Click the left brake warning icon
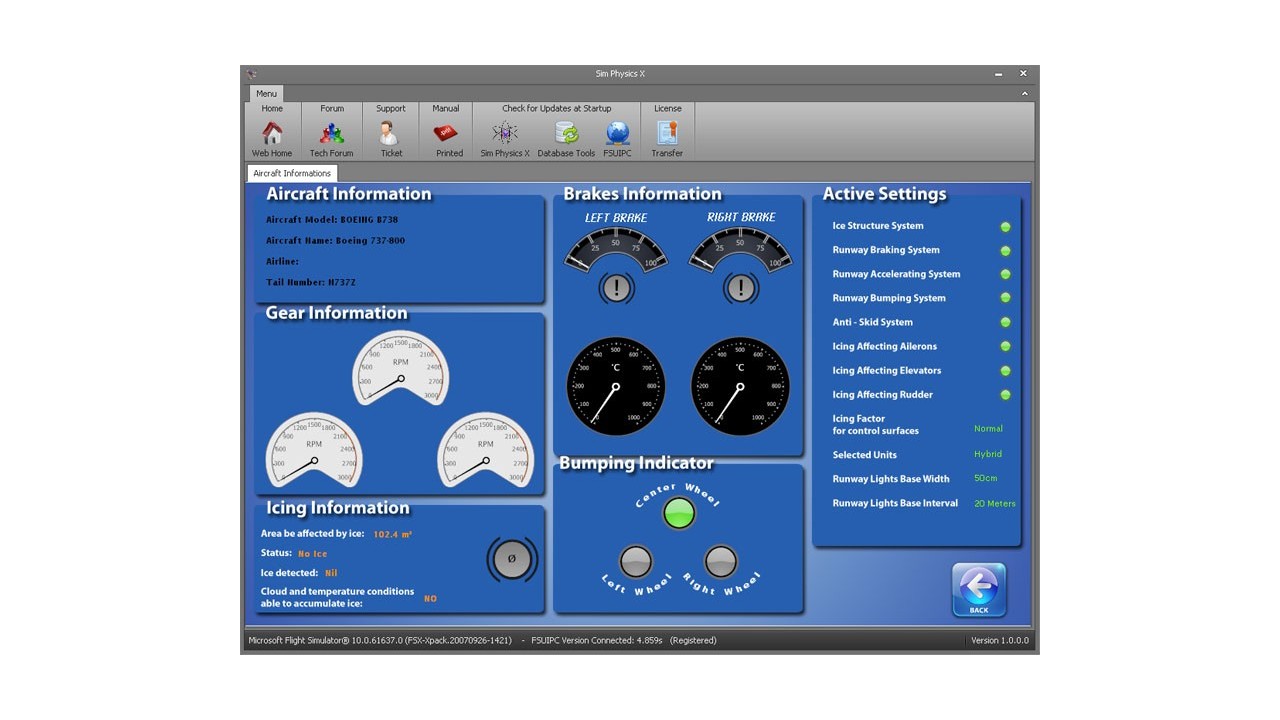The height and width of the screenshot is (720, 1280). point(616,289)
